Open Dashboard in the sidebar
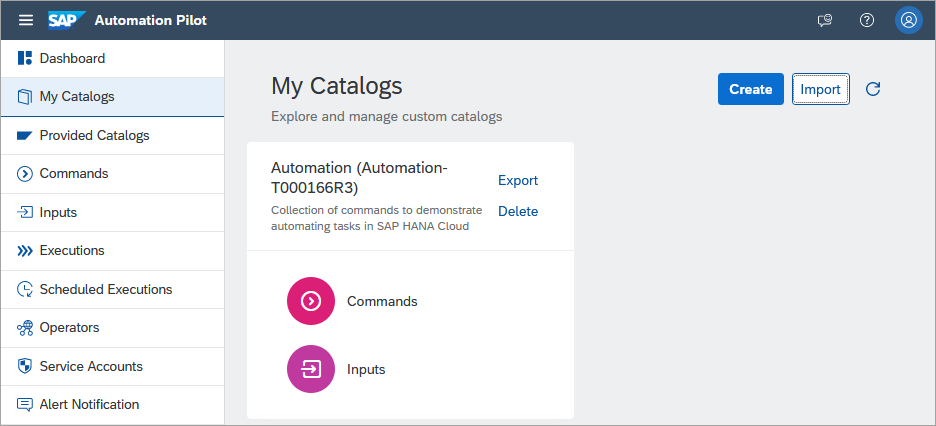The height and width of the screenshot is (426, 936). pyautogui.click(x=113, y=58)
